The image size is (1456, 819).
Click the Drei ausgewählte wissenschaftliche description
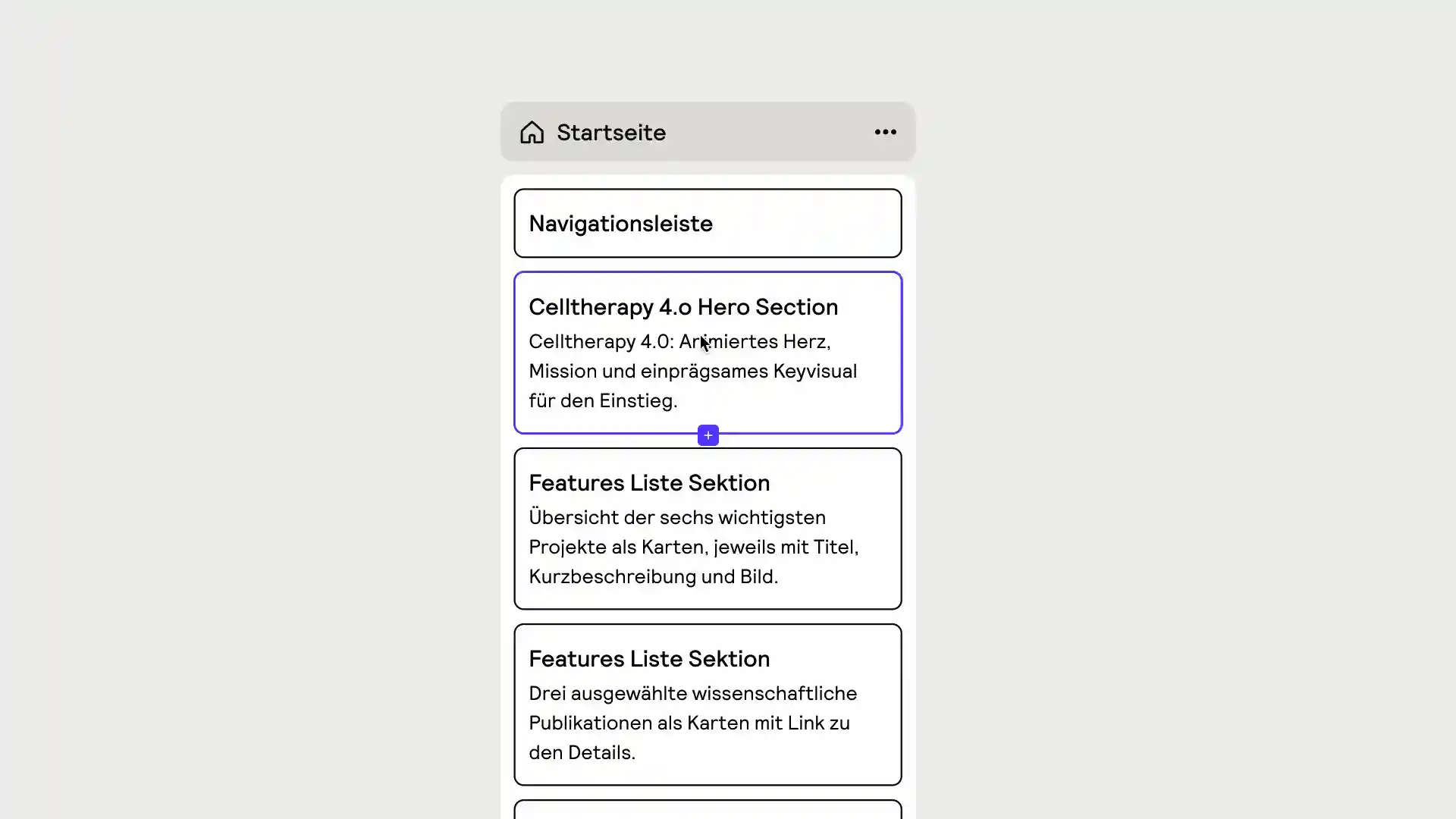(x=692, y=722)
